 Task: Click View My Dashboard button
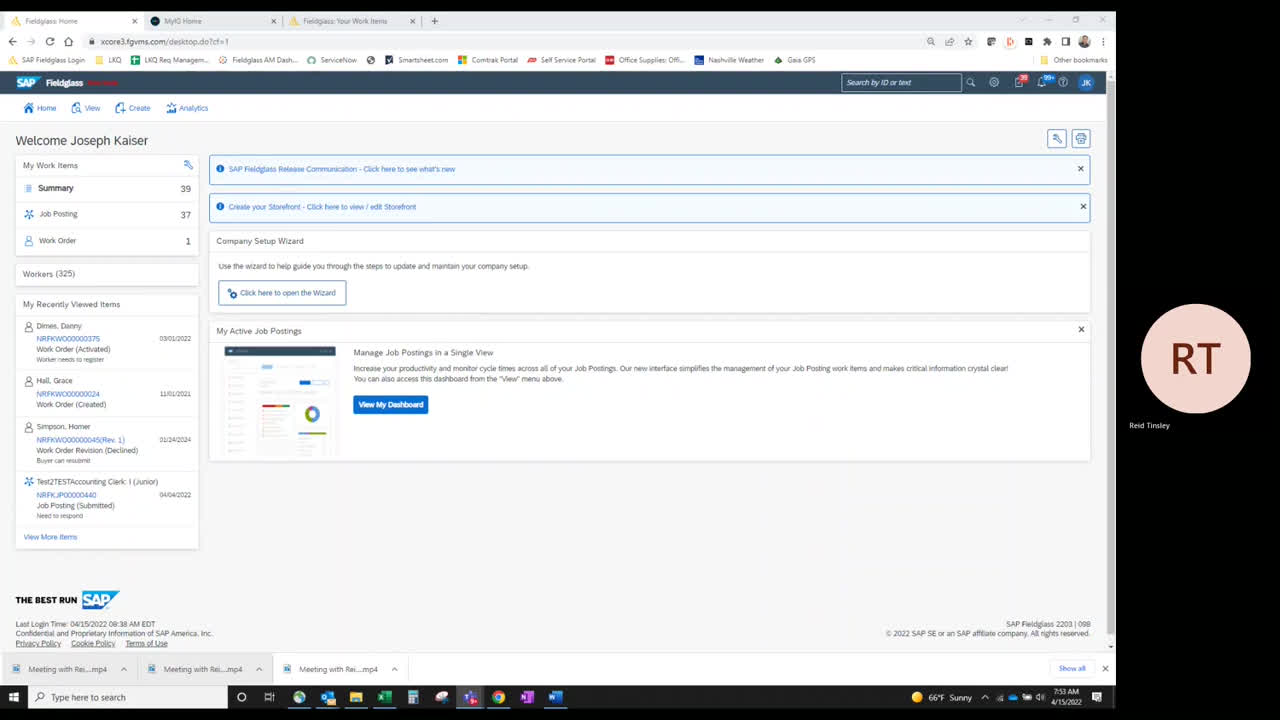point(390,404)
